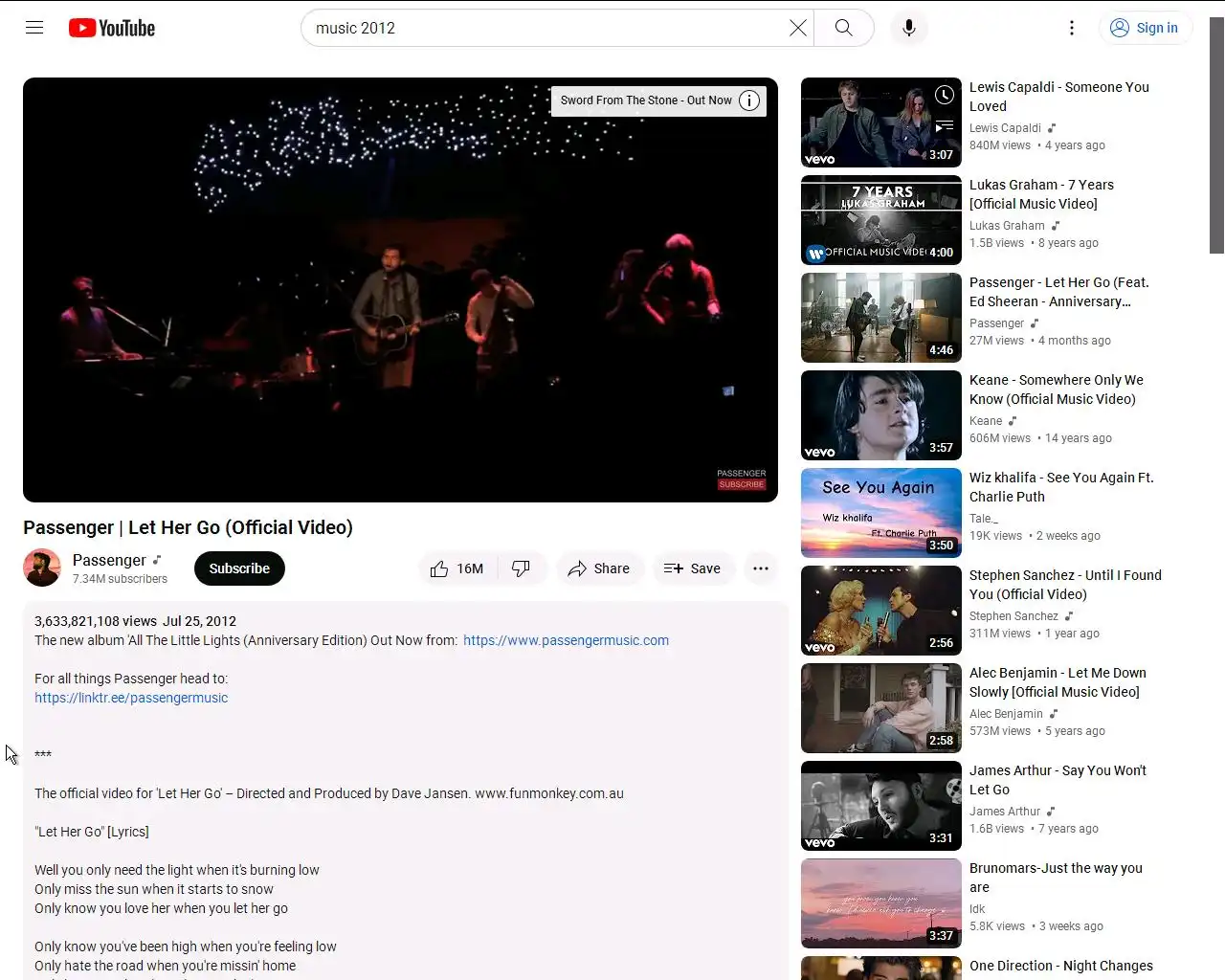Open the passengermusic.com link

tap(566, 640)
